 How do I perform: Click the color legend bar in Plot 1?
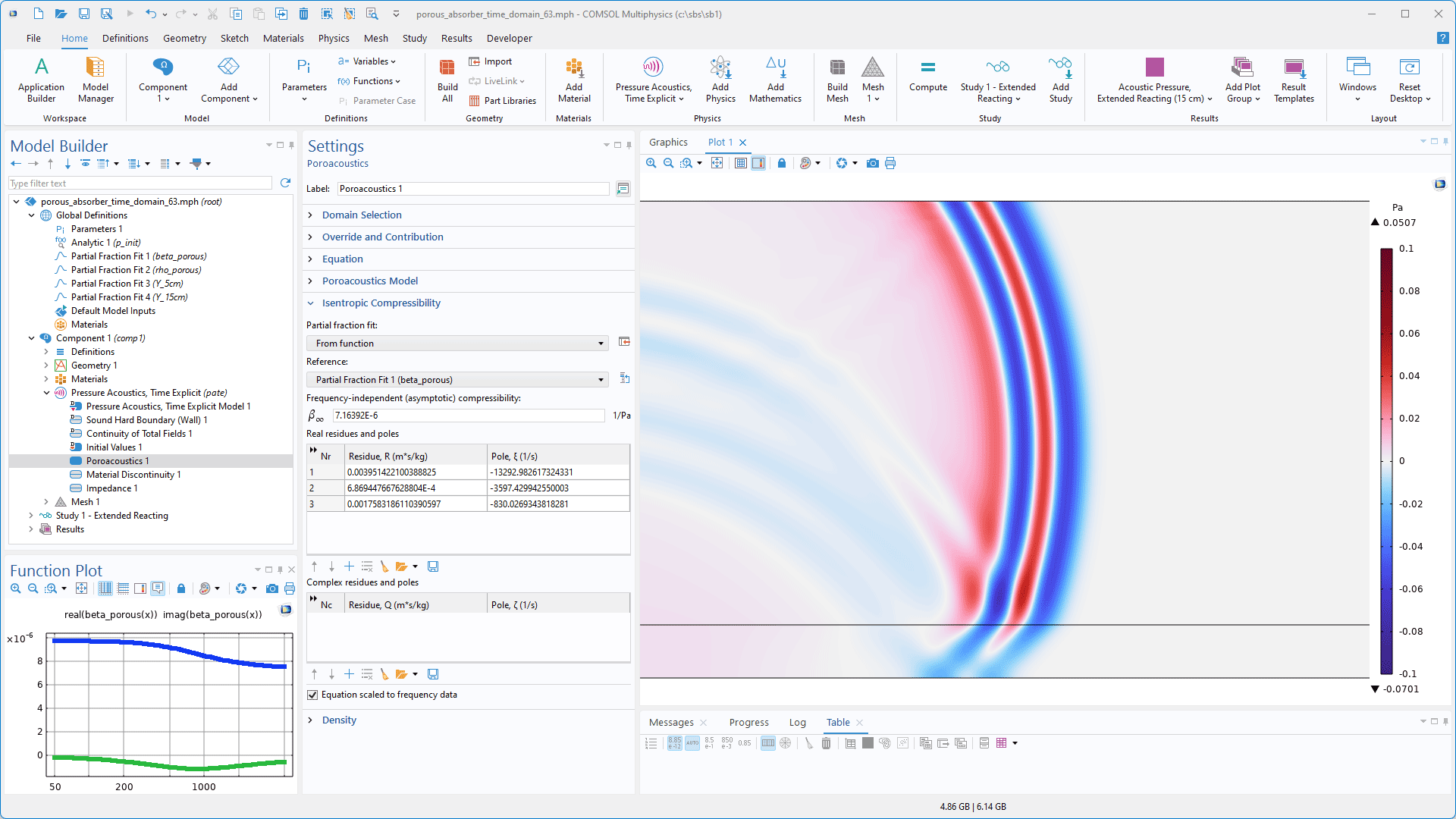pos(1386,461)
